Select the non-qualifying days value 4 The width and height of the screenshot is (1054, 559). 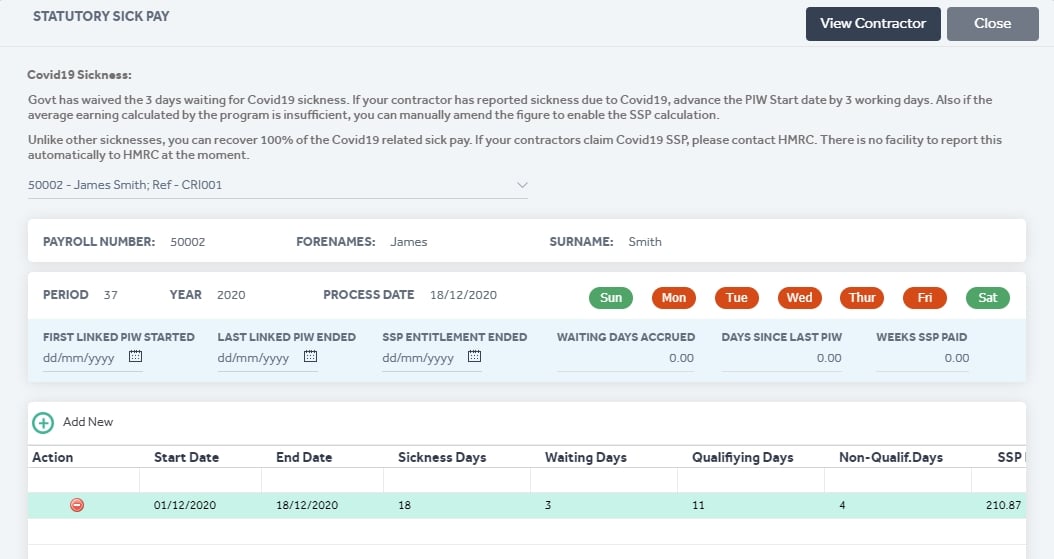point(842,505)
